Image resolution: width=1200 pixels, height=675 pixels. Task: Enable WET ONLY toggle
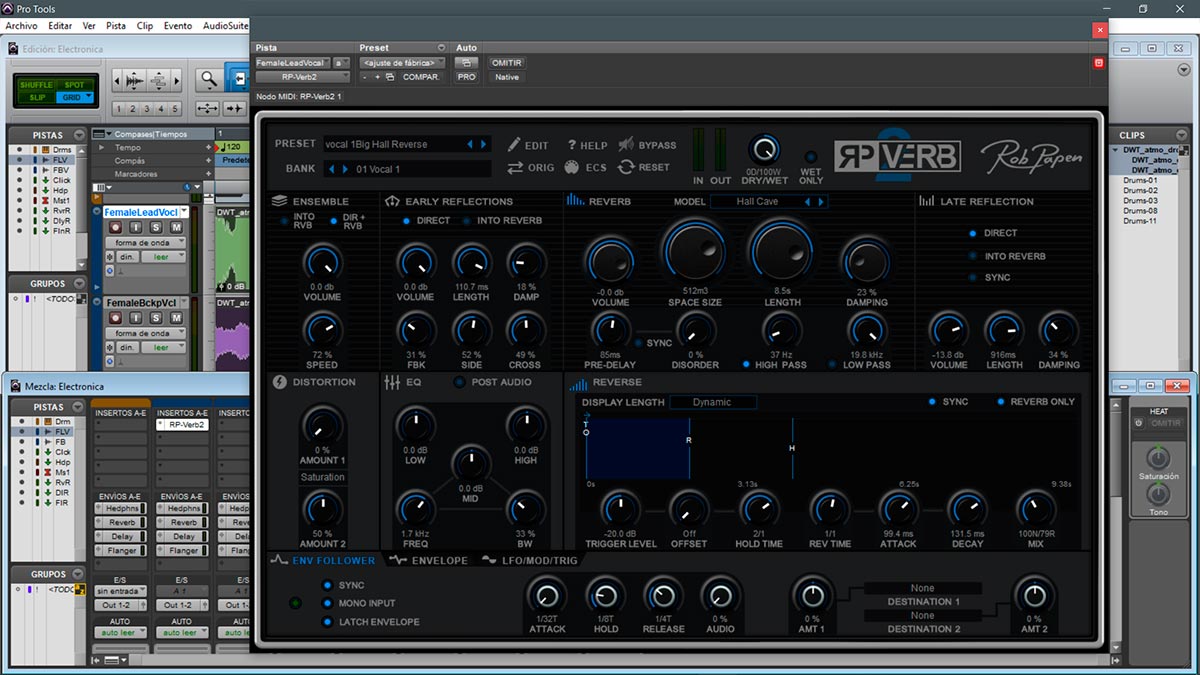tap(811, 157)
